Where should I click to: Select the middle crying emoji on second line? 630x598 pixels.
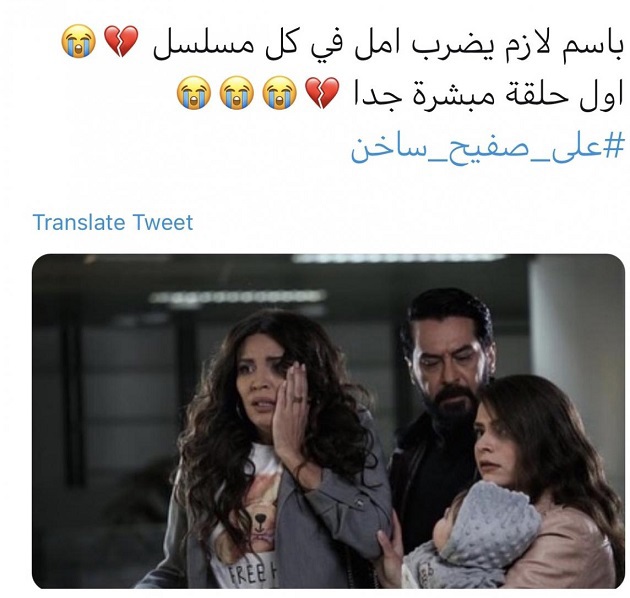(x=237, y=93)
